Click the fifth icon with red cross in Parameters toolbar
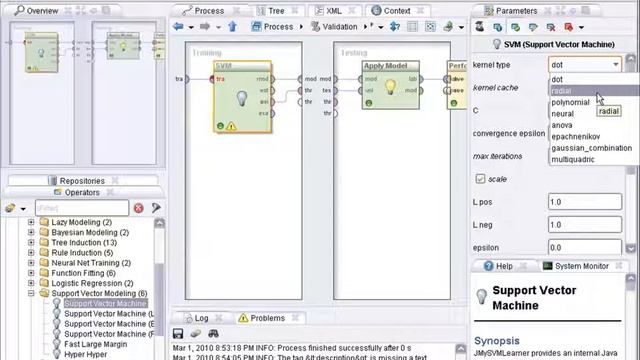Viewport: 640px width, 360px height. pos(551,27)
